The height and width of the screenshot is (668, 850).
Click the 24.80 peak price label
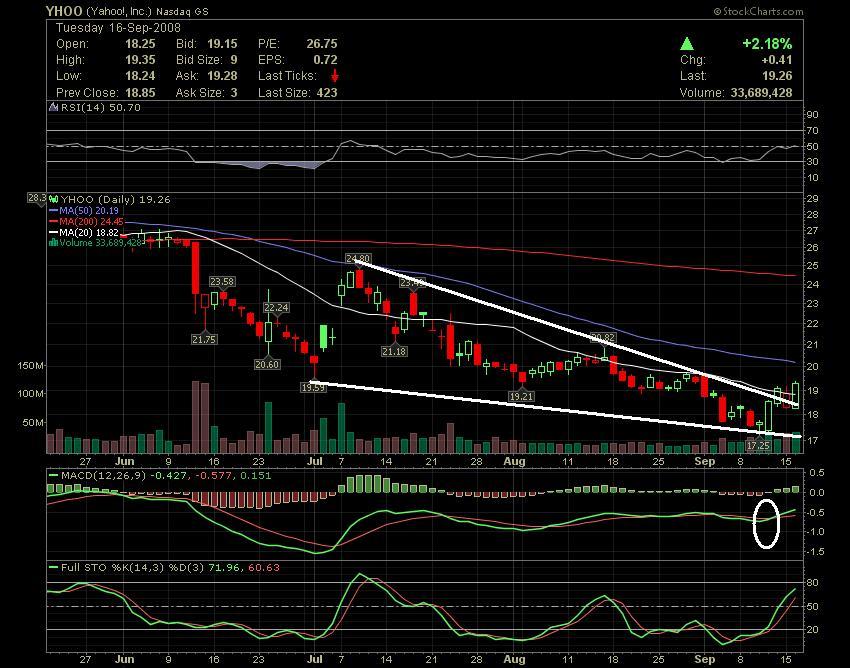358,258
